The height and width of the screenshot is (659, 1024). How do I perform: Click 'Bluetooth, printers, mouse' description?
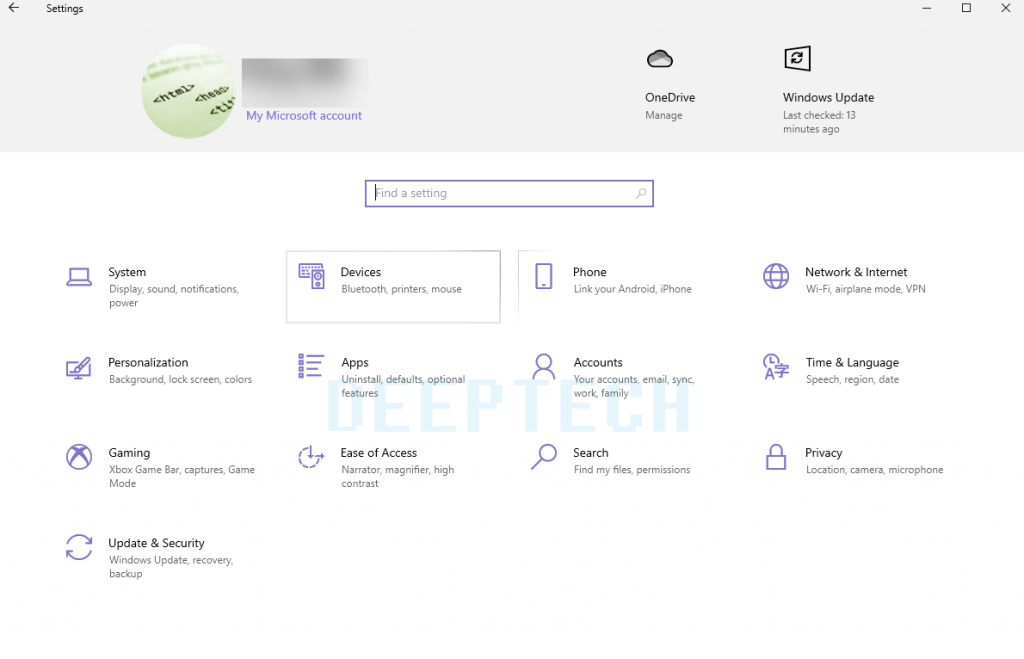pos(402,289)
